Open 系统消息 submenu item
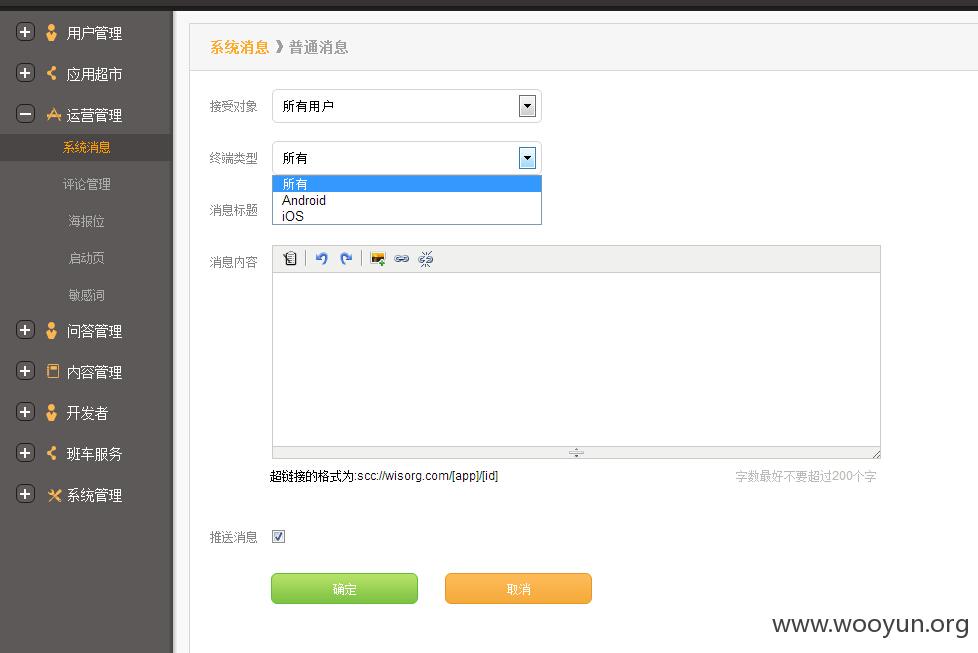The image size is (978, 653). (x=87, y=147)
